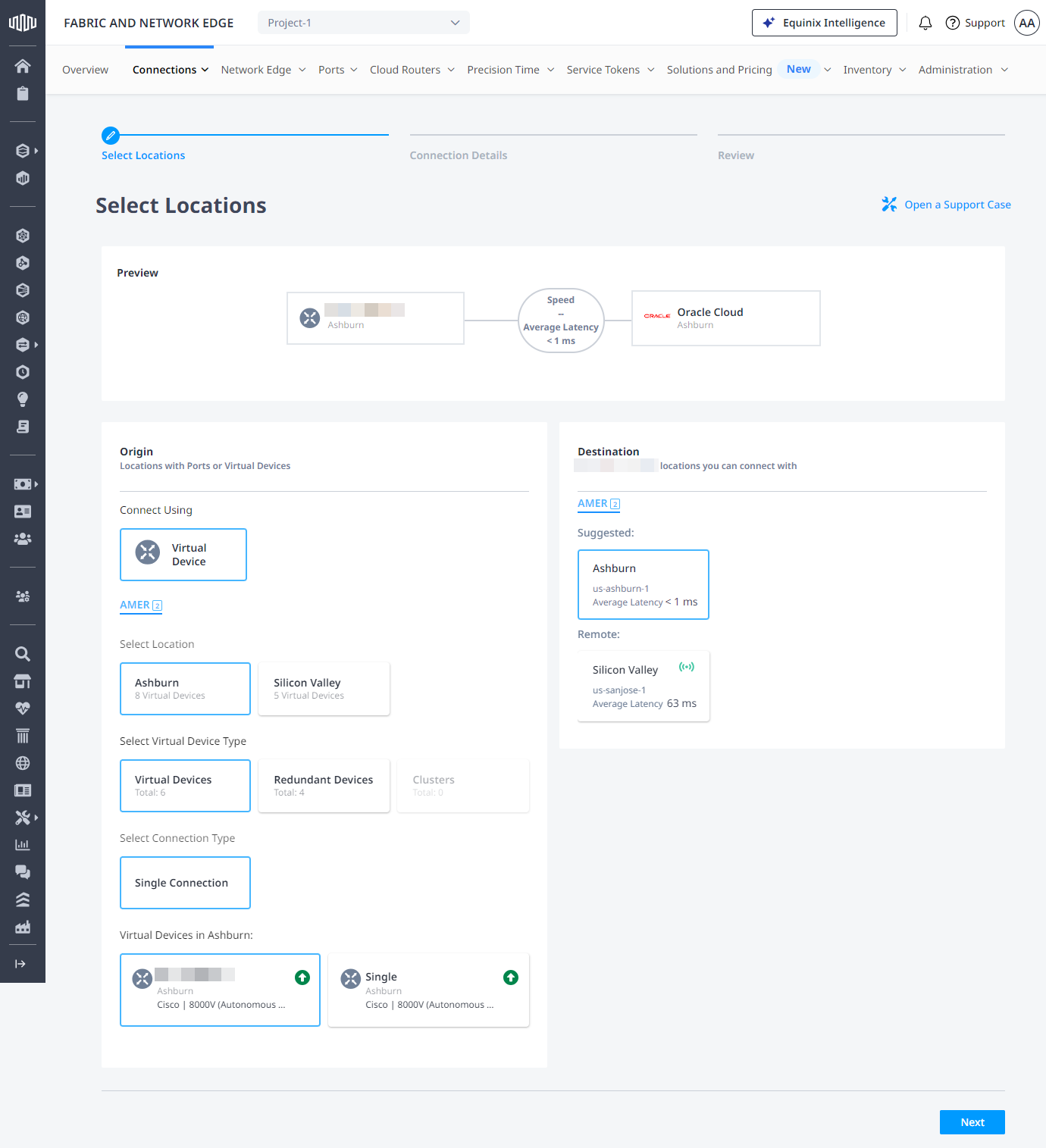Click the Oracle Cloud preview box

pyautogui.click(x=726, y=318)
